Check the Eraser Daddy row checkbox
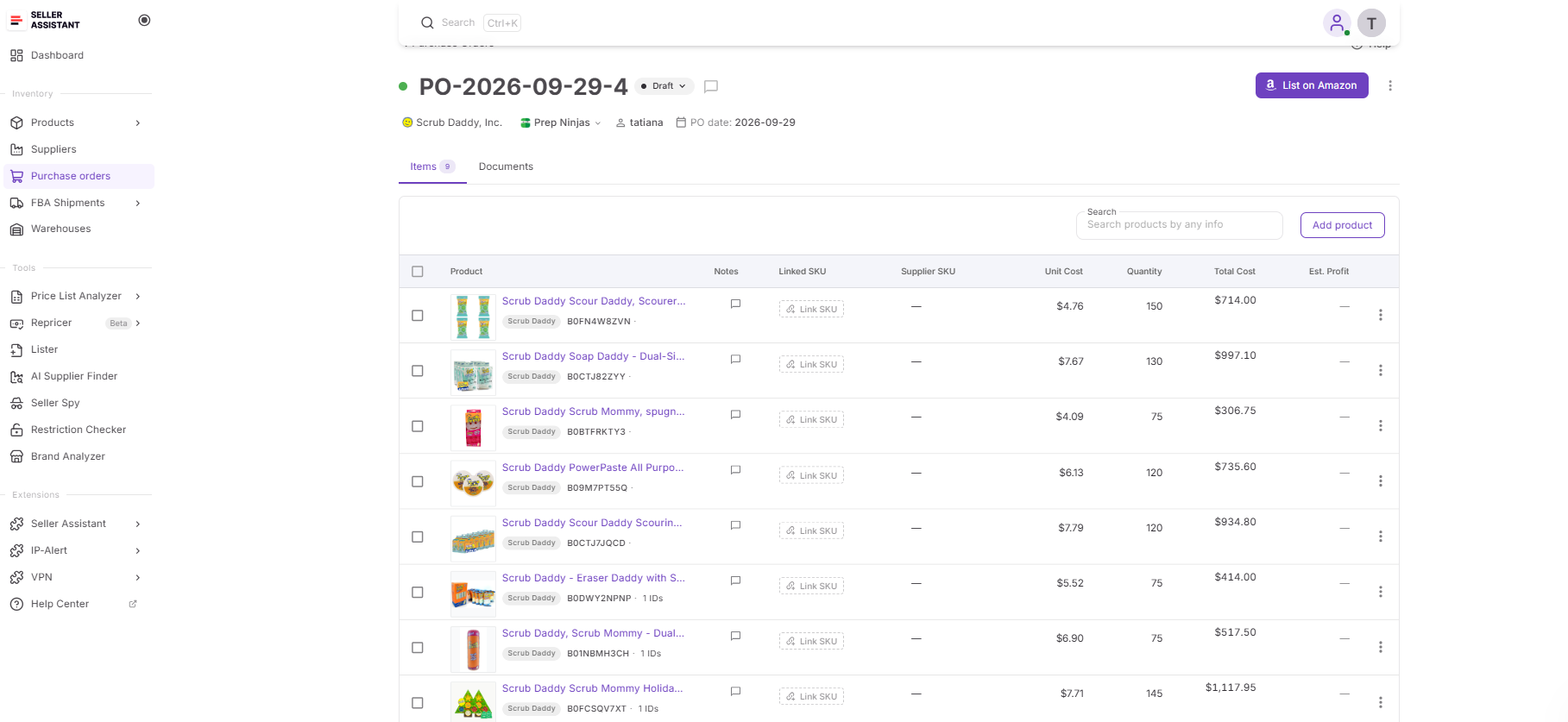This screenshot has width=1568, height=722. 418,593
